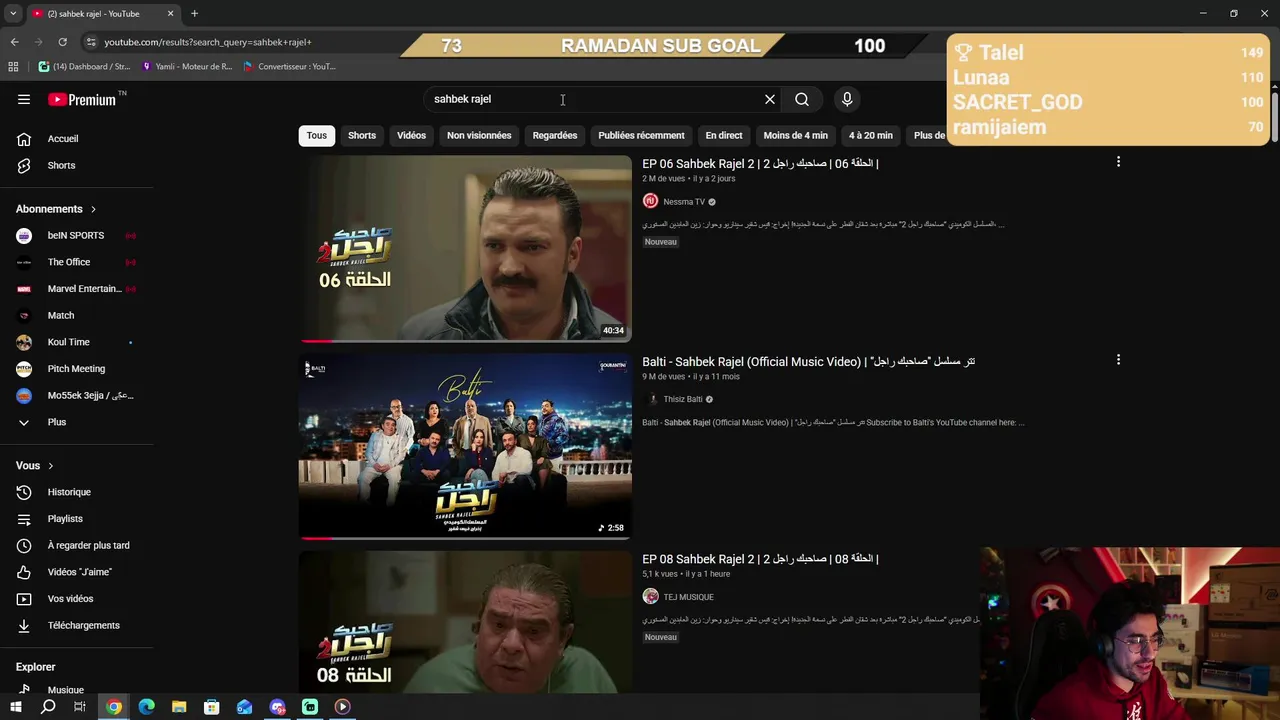This screenshot has width=1280, height=720.
Task: Select Publiées récemment filter chip
Action: pyautogui.click(x=641, y=135)
